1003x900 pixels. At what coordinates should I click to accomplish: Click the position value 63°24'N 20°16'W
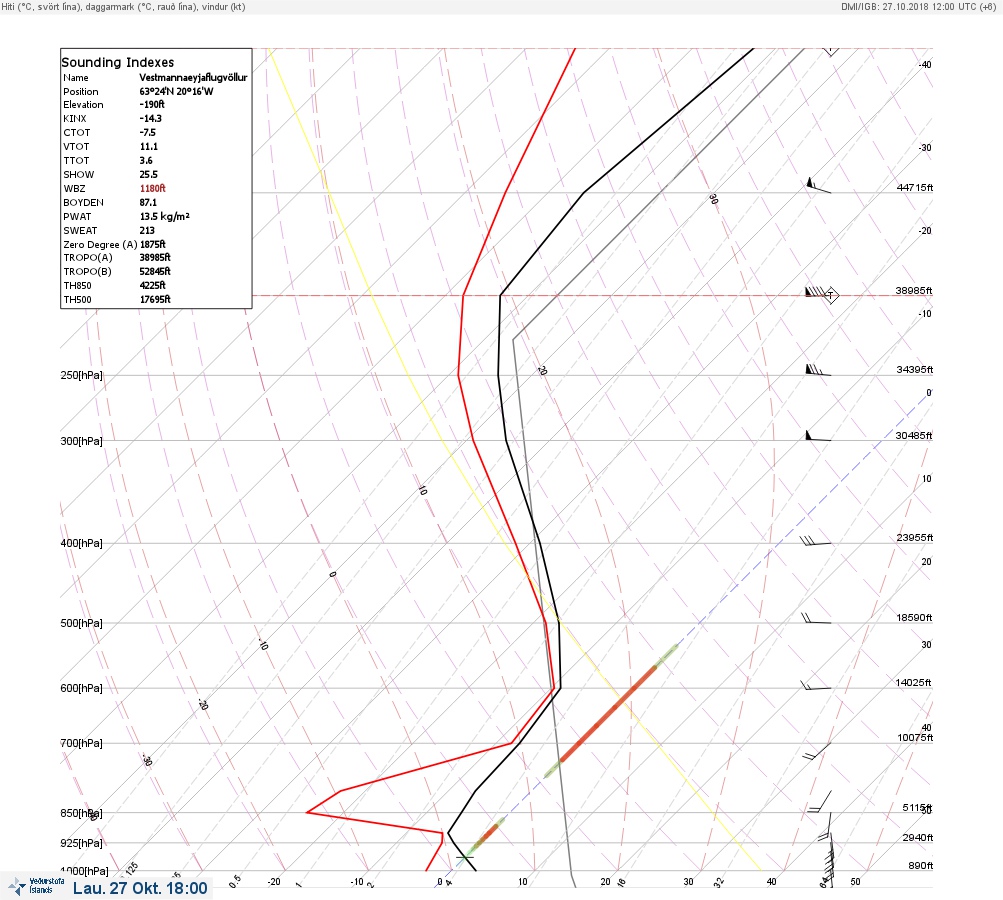click(x=177, y=91)
